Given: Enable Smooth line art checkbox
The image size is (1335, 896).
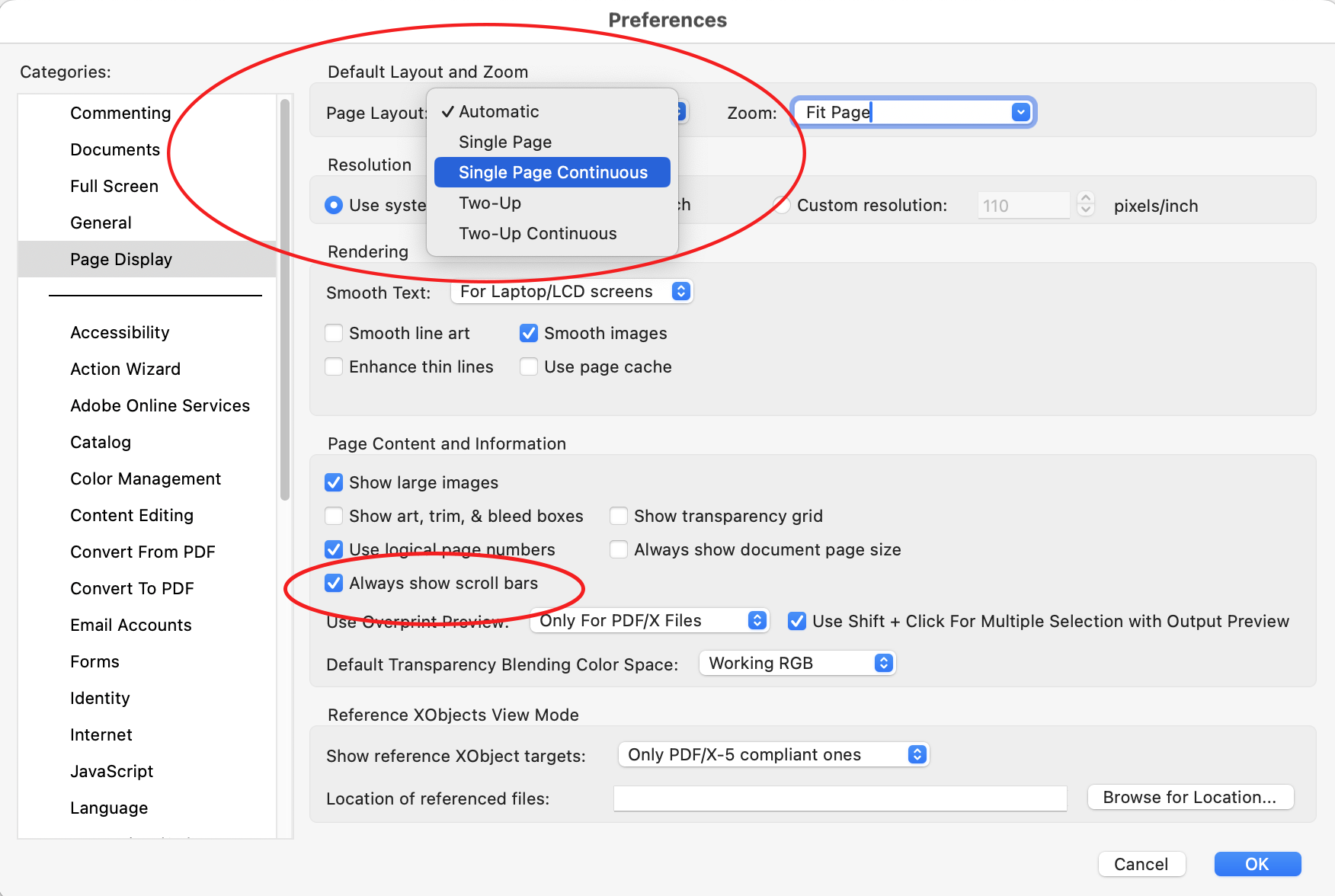Looking at the screenshot, I should click(334, 333).
